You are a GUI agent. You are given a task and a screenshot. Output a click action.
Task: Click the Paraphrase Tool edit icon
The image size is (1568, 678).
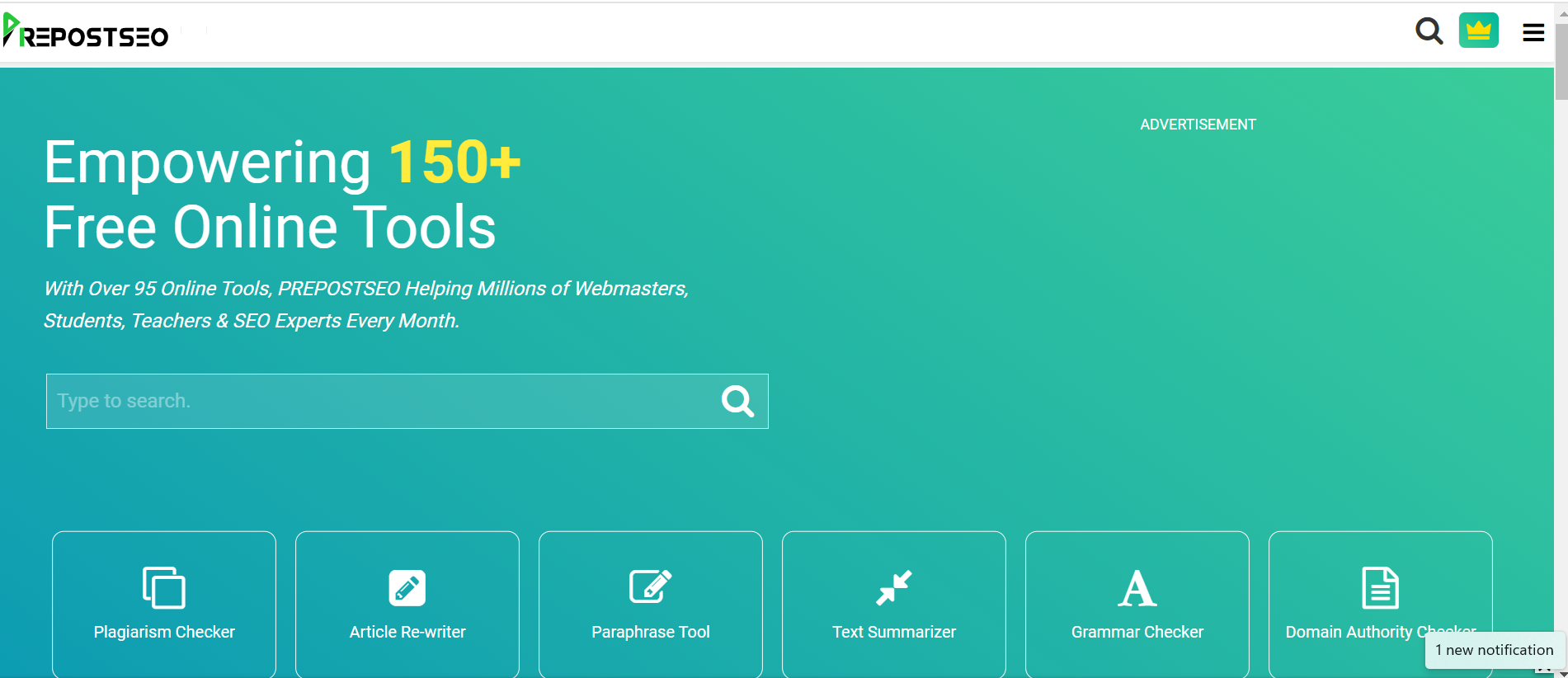click(x=651, y=586)
